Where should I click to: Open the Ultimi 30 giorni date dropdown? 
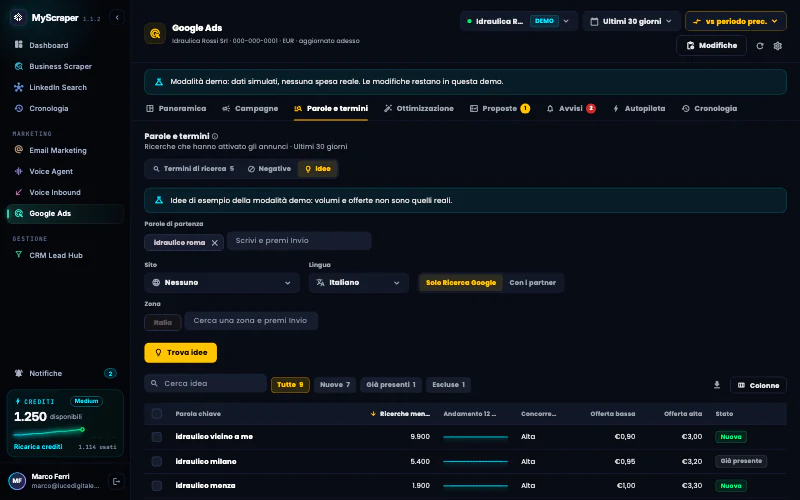pos(631,21)
